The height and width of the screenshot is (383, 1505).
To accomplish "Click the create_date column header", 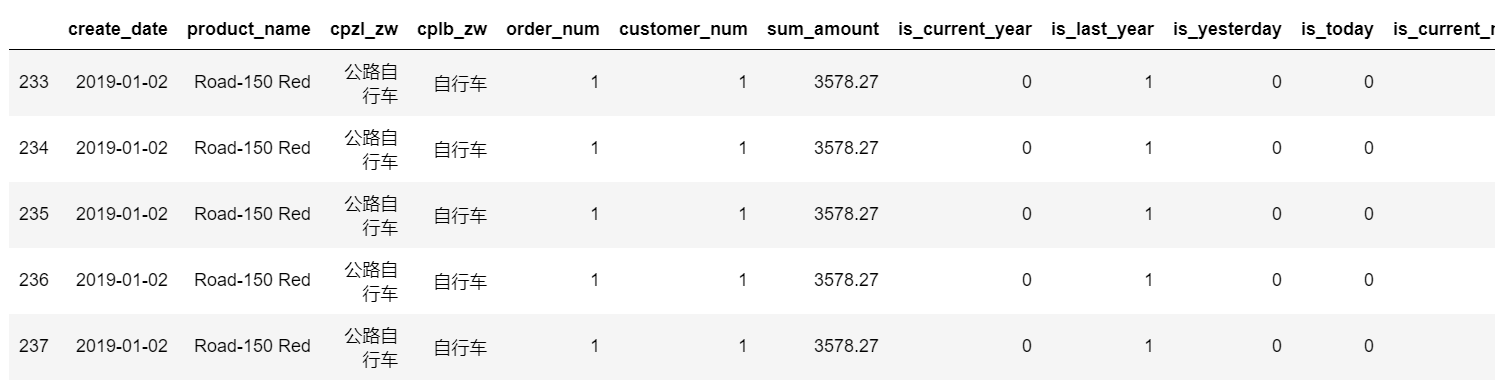I will tap(118, 29).
